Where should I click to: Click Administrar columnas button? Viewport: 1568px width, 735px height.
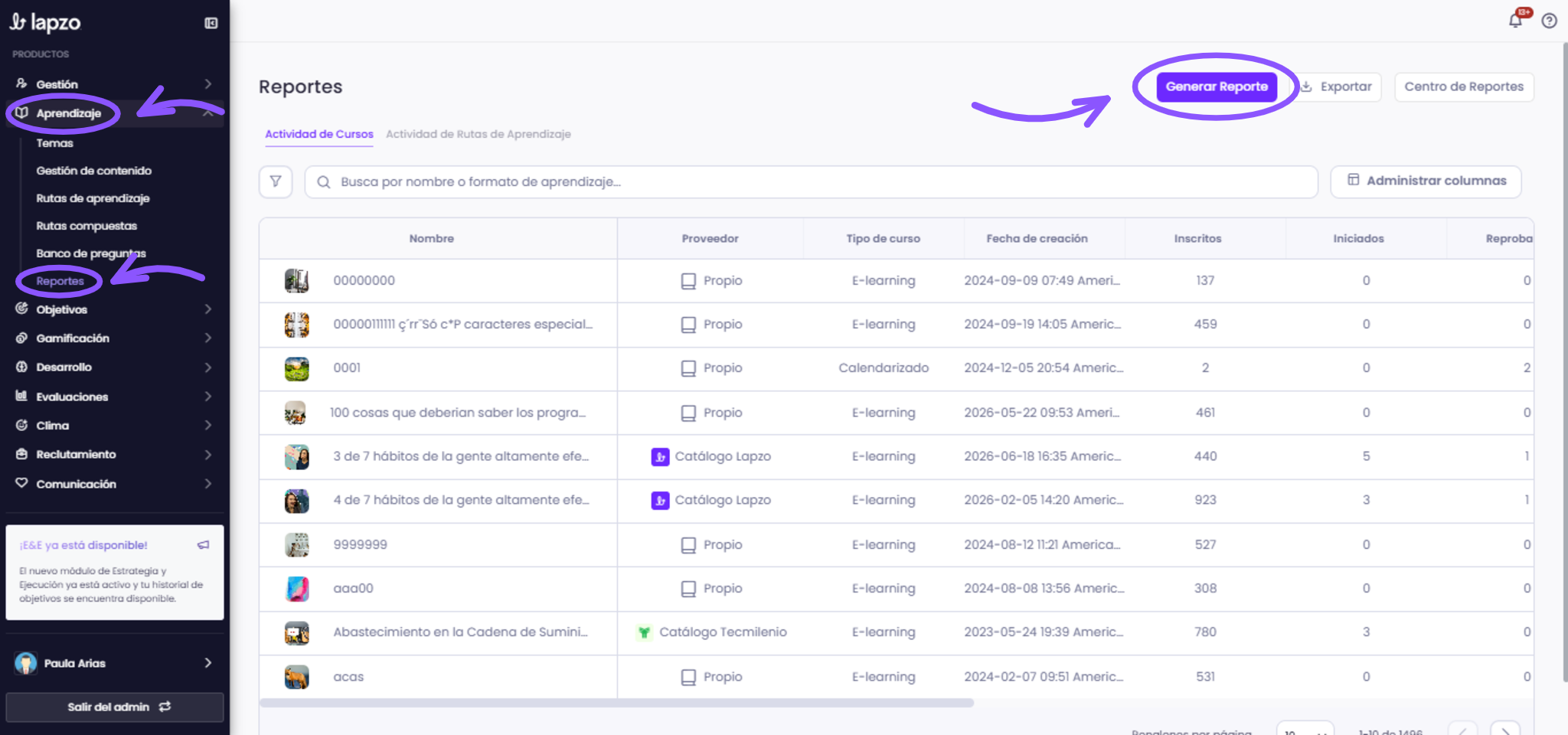(1426, 181)
